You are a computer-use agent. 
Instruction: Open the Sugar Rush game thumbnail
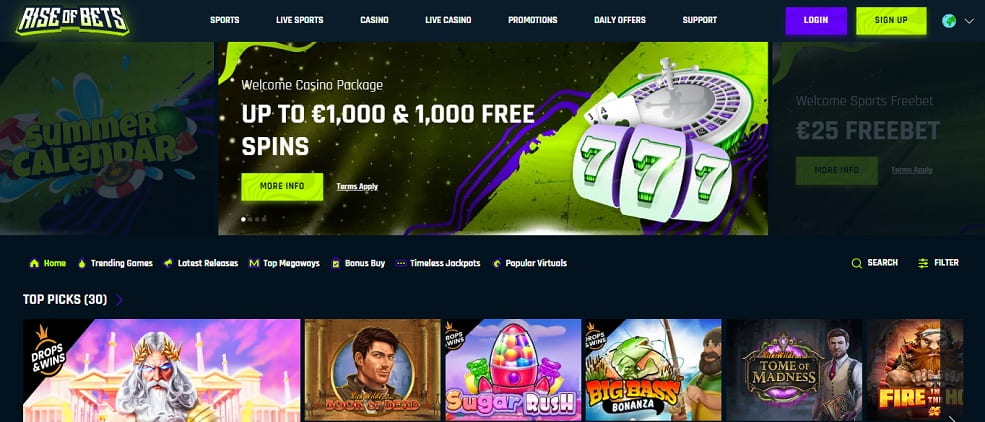[x=511, y=370]
